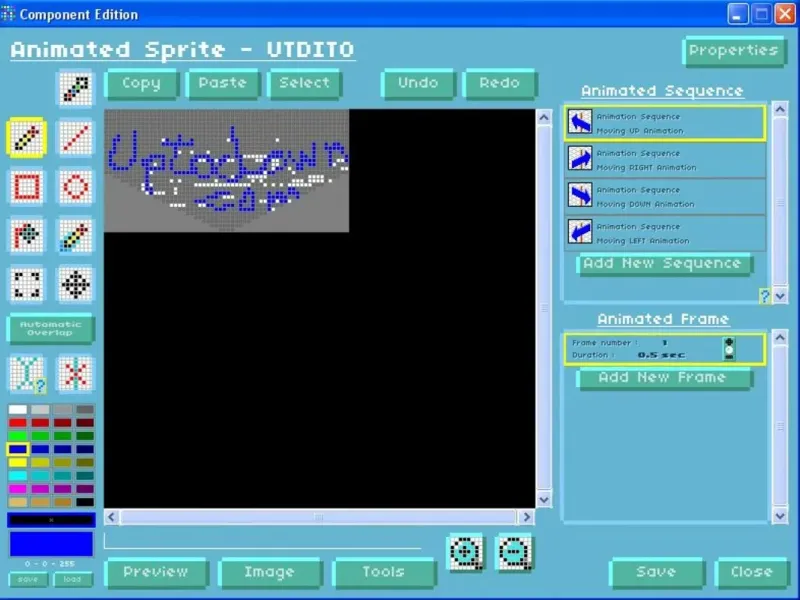Click the Animated Frame list scroll up arrow

(x=780, y=337)
